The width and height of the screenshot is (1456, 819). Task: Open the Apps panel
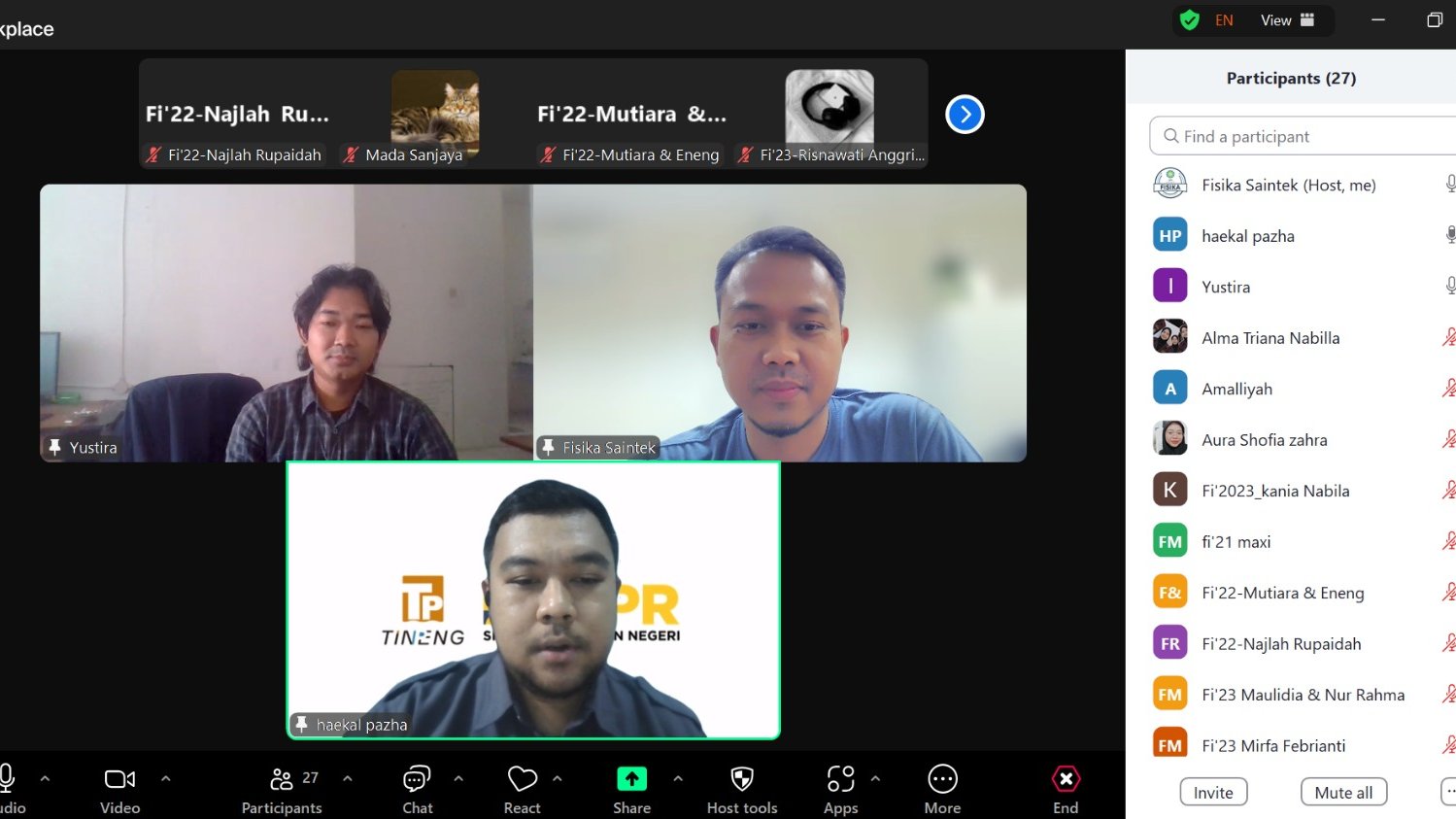coord(841,787)
